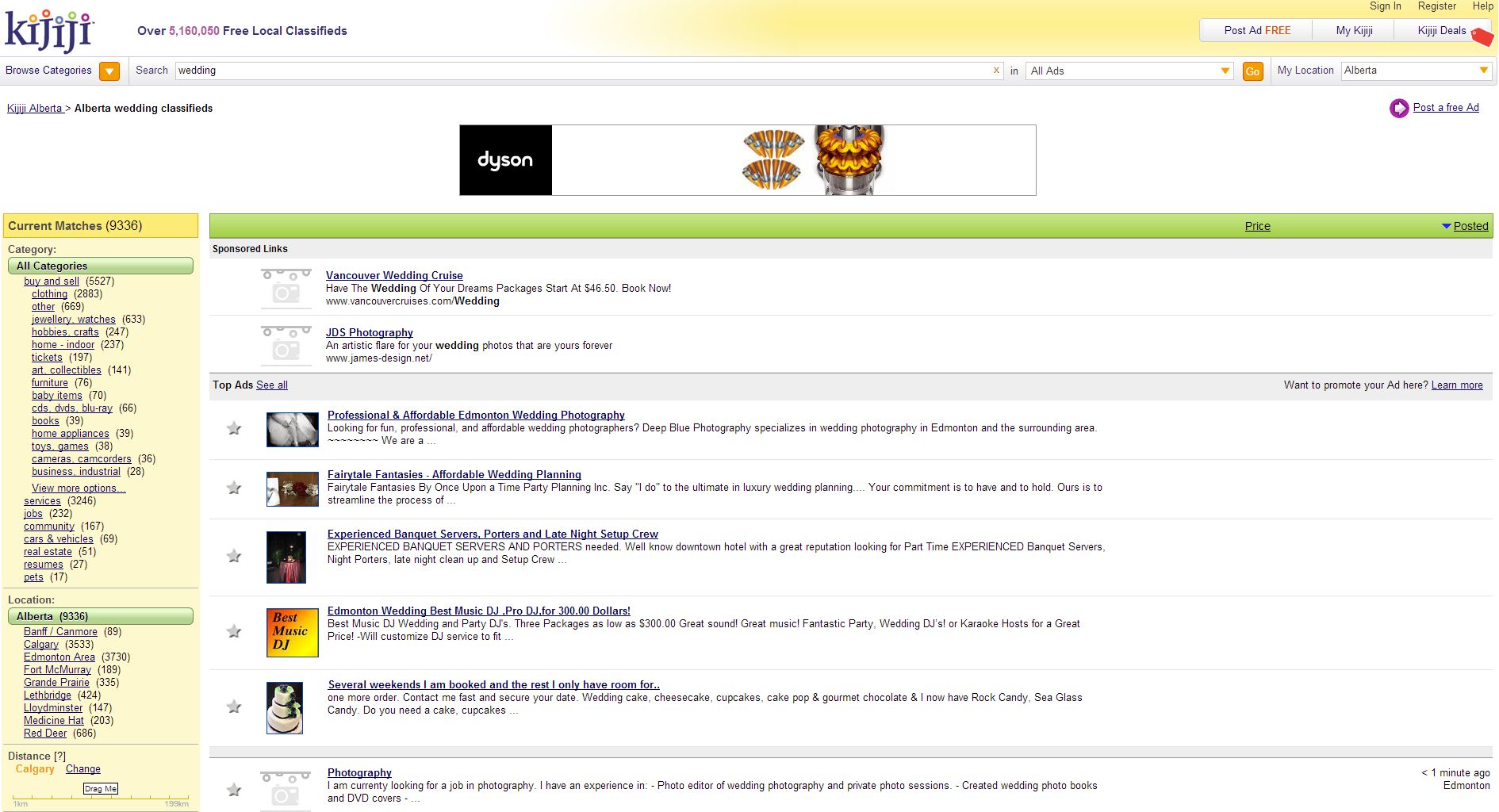
Task: Click the Kijiji logo
Action: pyautogui.click(x=49, y=30)
